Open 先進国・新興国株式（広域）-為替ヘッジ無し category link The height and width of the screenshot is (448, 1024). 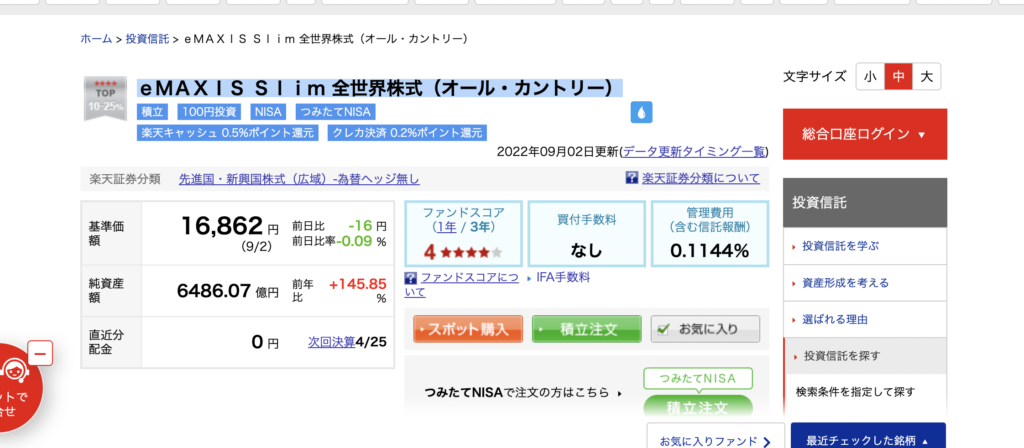coord(299,179)
